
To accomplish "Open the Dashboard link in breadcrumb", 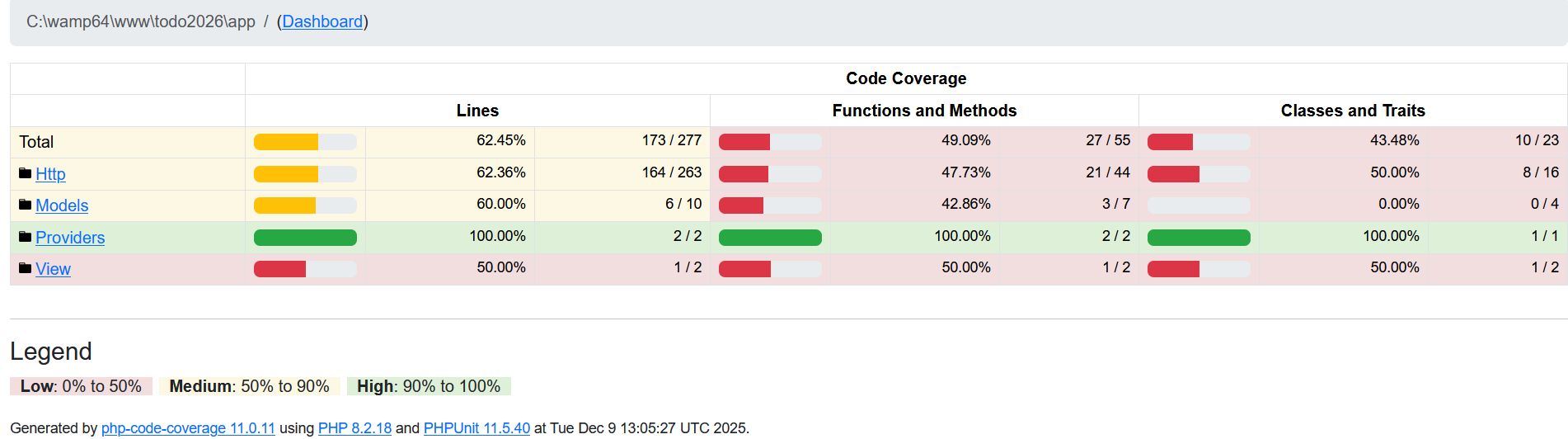I will click(322, 21).
